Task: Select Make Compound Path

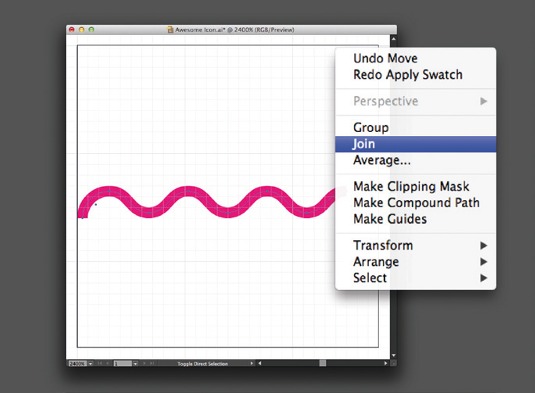Action: click(x=416, y=203)
